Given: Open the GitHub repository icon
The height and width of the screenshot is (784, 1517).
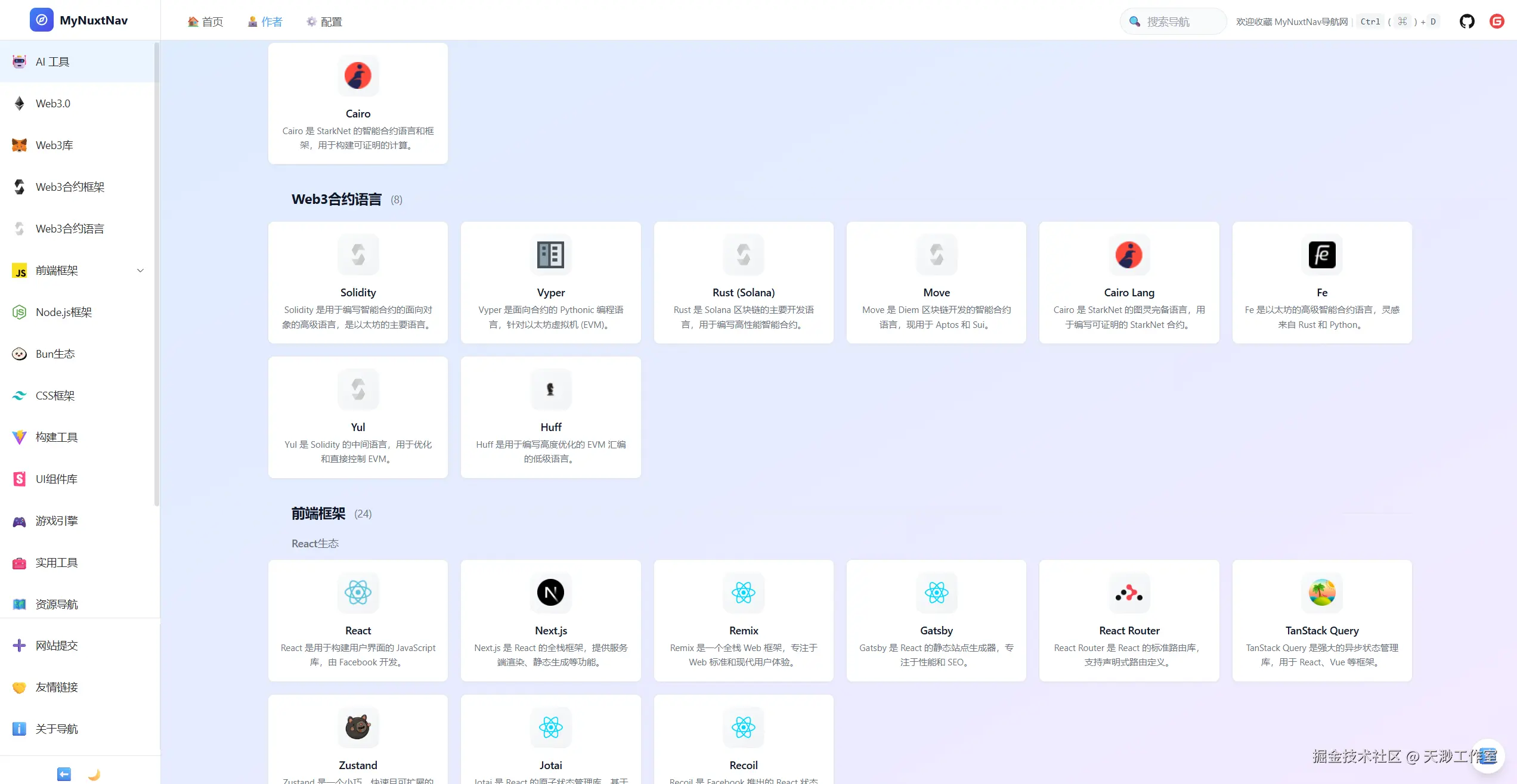Looking at the screenshot, I should click(1467, 21).
